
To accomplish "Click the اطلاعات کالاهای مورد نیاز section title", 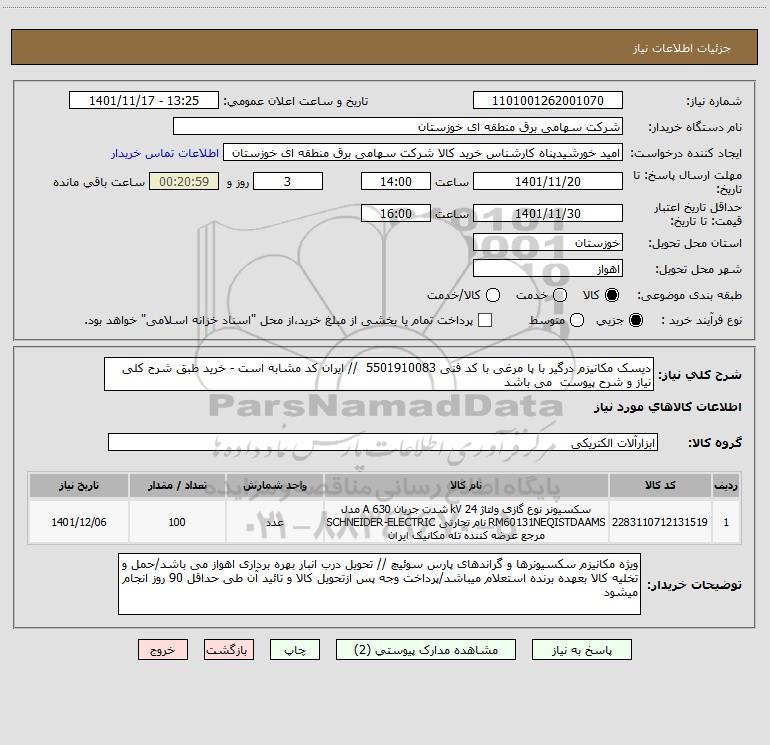I will coord(667,407).
